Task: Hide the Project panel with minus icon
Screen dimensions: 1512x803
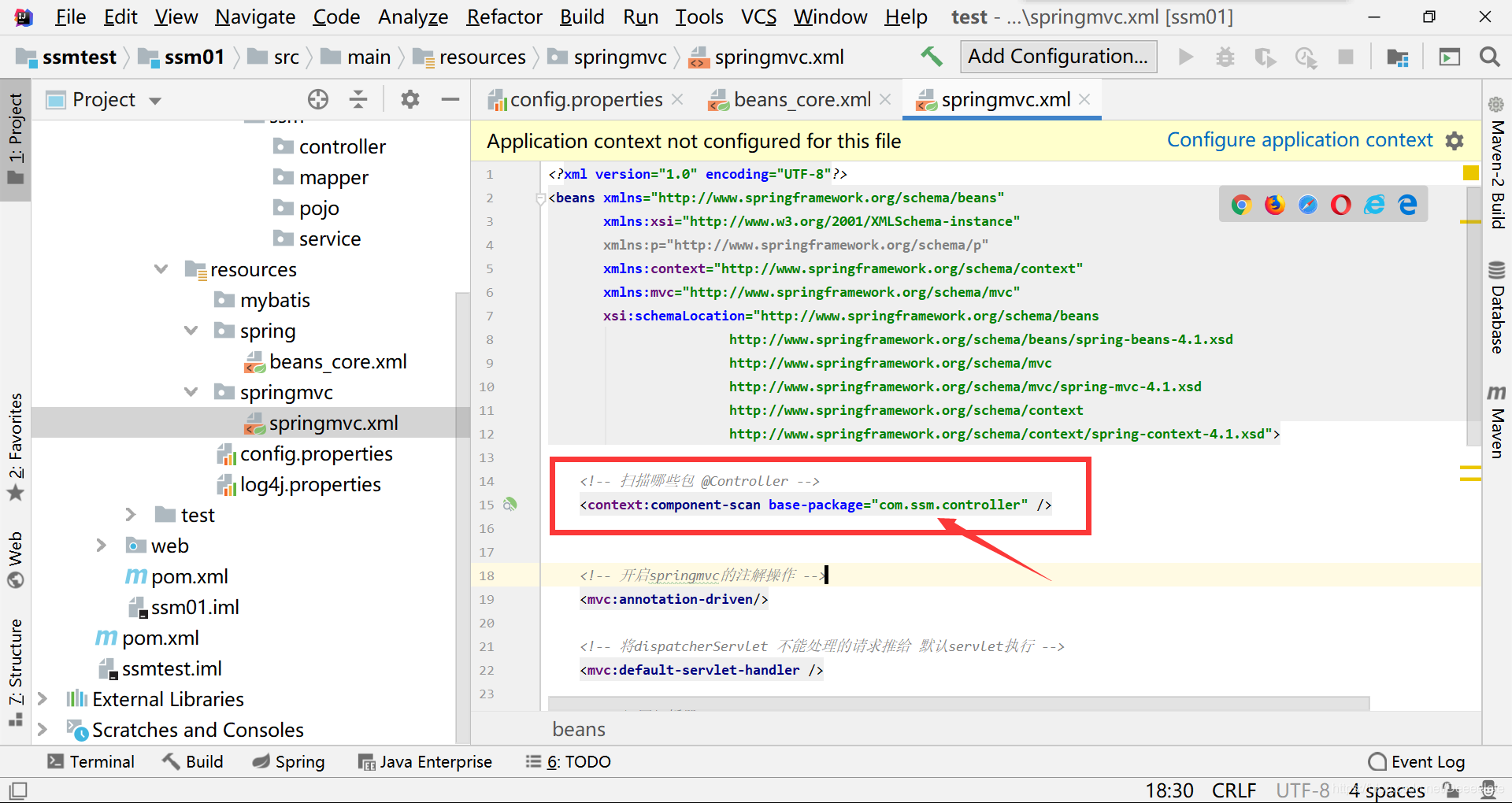Action: [450, 99]
